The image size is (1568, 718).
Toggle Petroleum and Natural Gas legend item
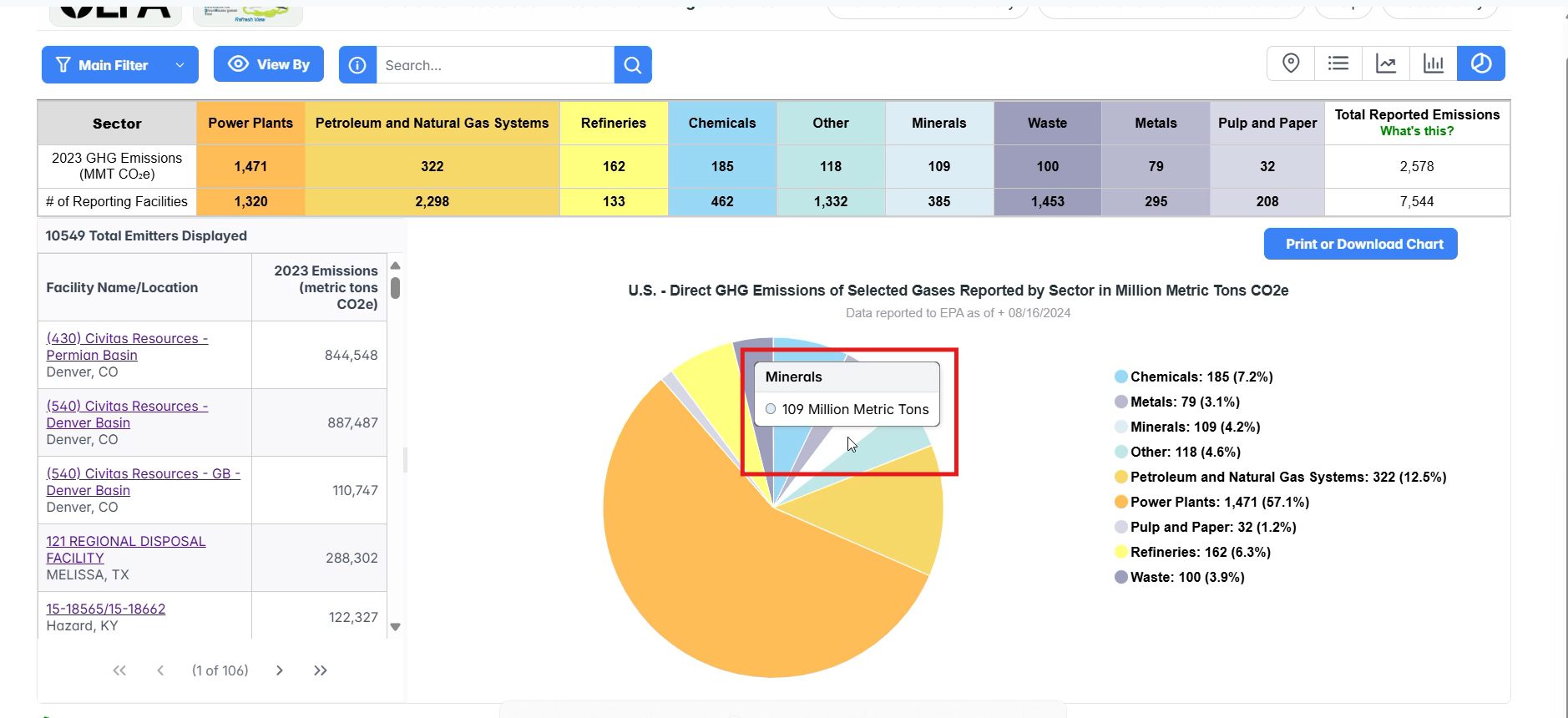coord(1281,477)
